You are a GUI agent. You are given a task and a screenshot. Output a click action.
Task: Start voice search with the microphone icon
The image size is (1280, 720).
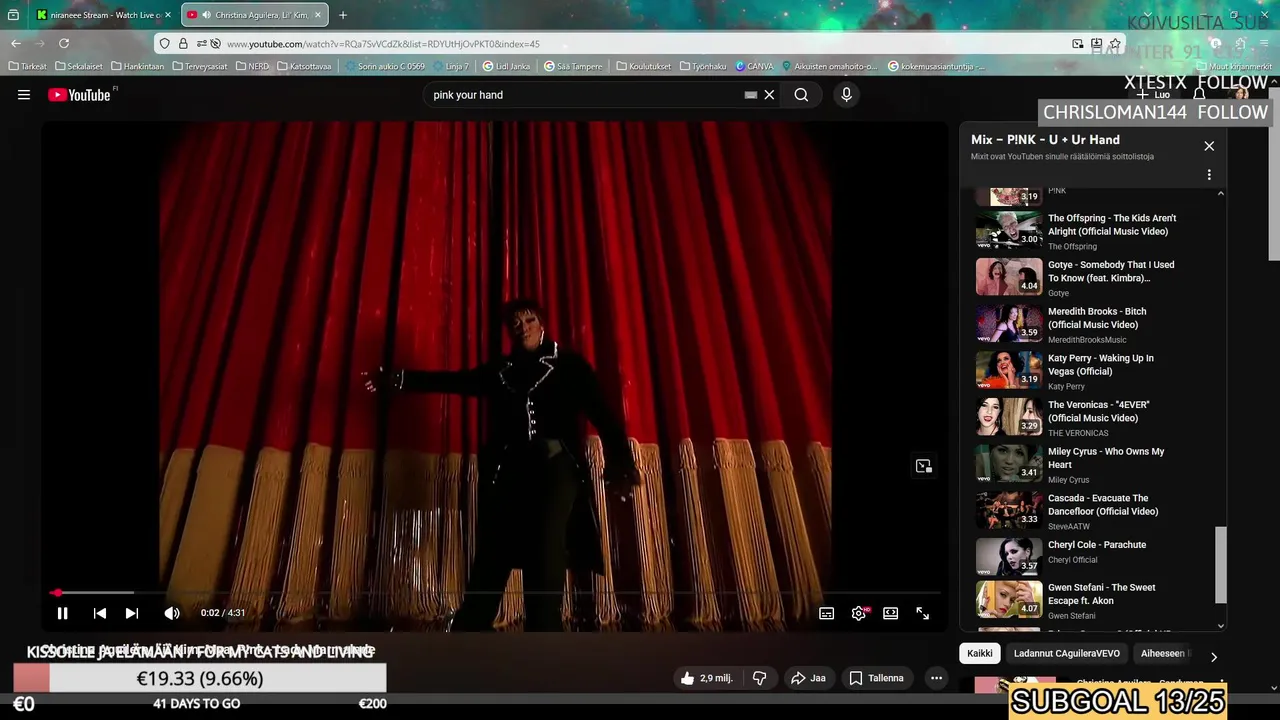pyautogui.click(x=846, y=95)
